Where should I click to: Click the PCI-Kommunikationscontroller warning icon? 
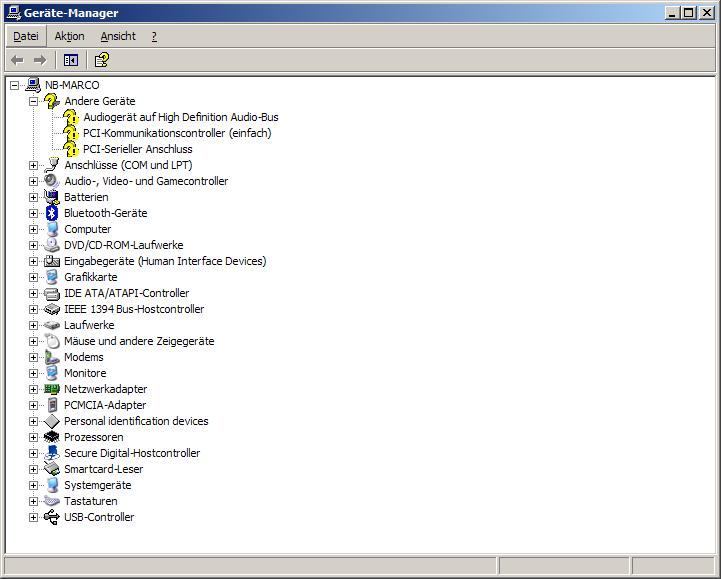point(71,133)
